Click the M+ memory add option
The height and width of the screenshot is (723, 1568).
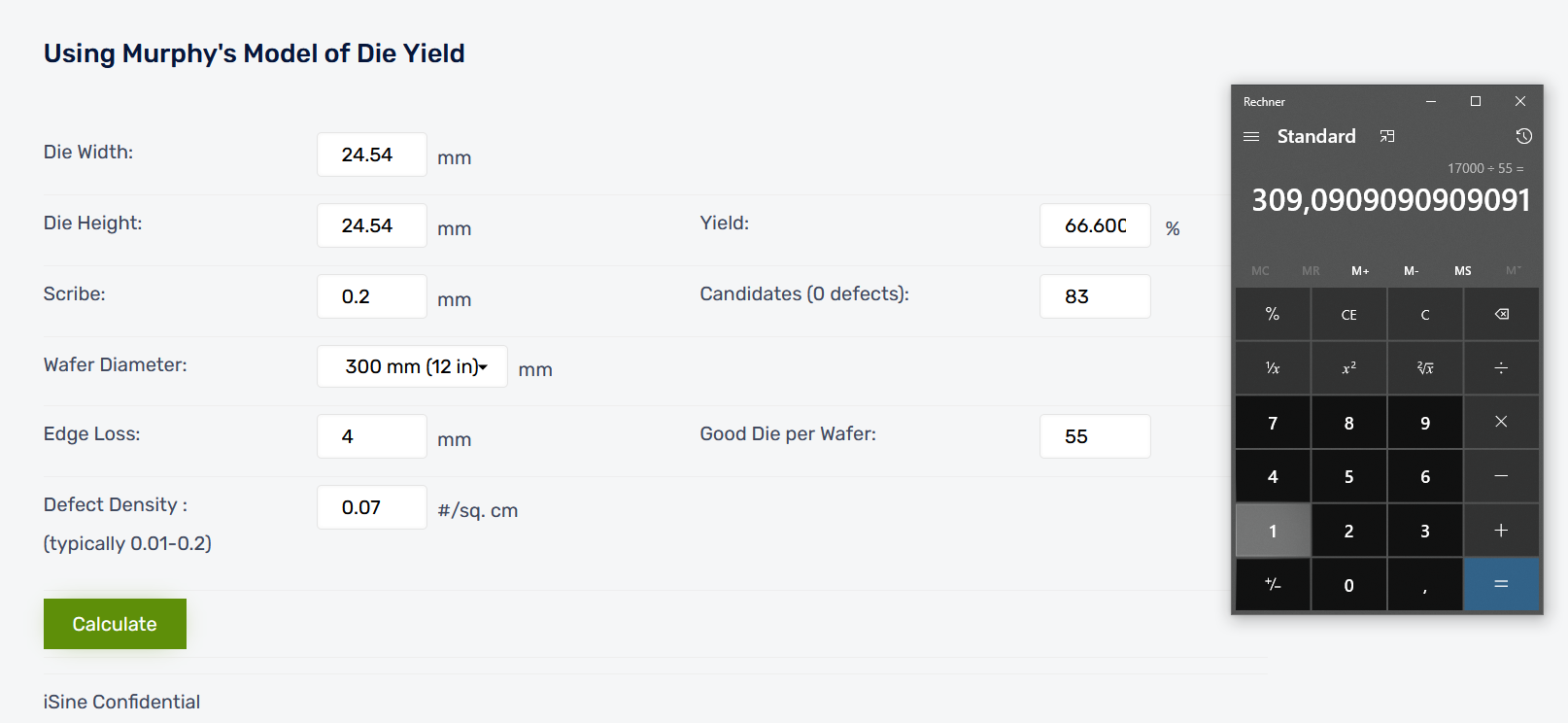[1360, 271]
